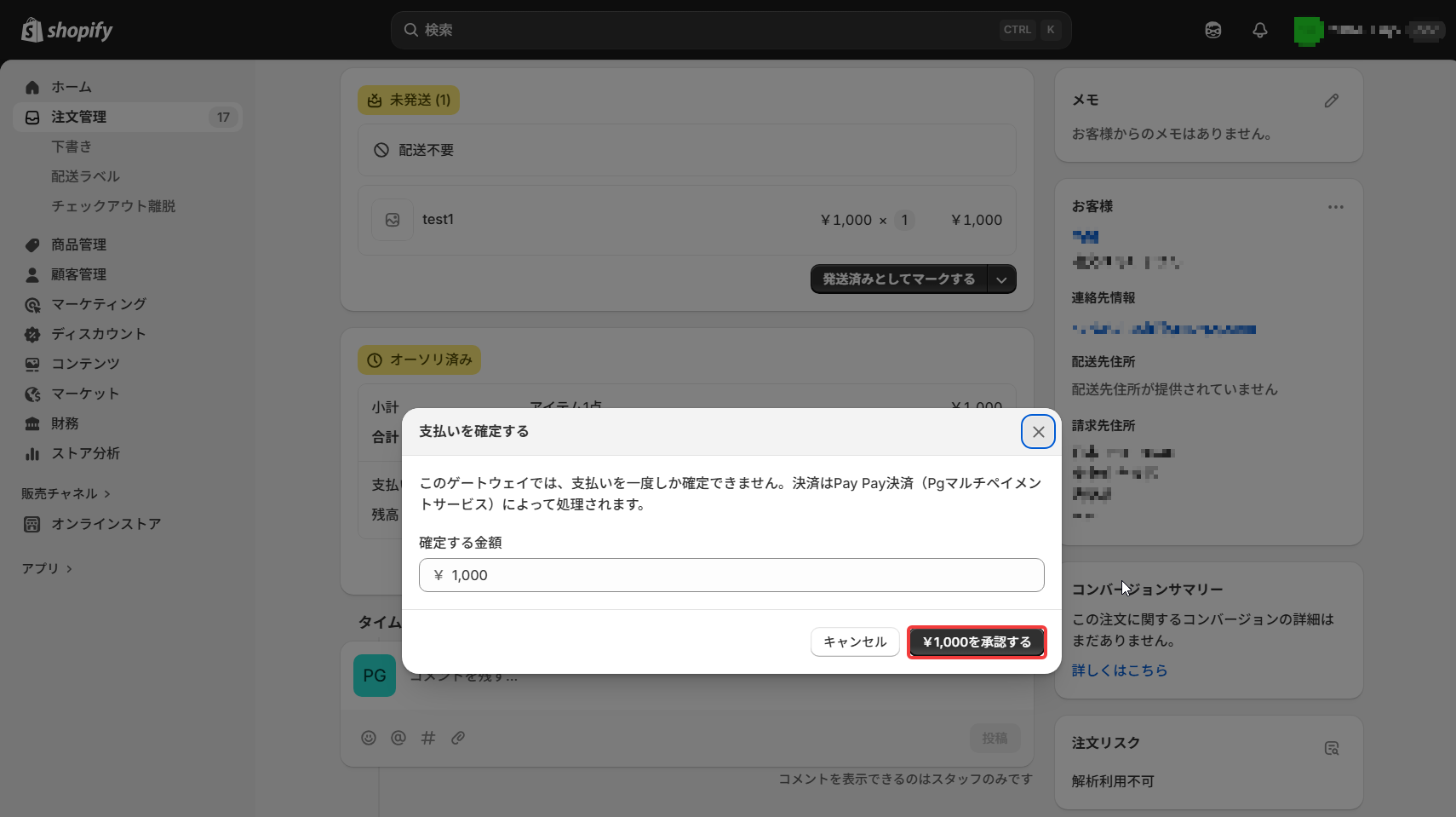Click the home icon in sidebar
The height and width of the screenshot is (817, 1456).
pyautogui.click(x=32, y=87)
